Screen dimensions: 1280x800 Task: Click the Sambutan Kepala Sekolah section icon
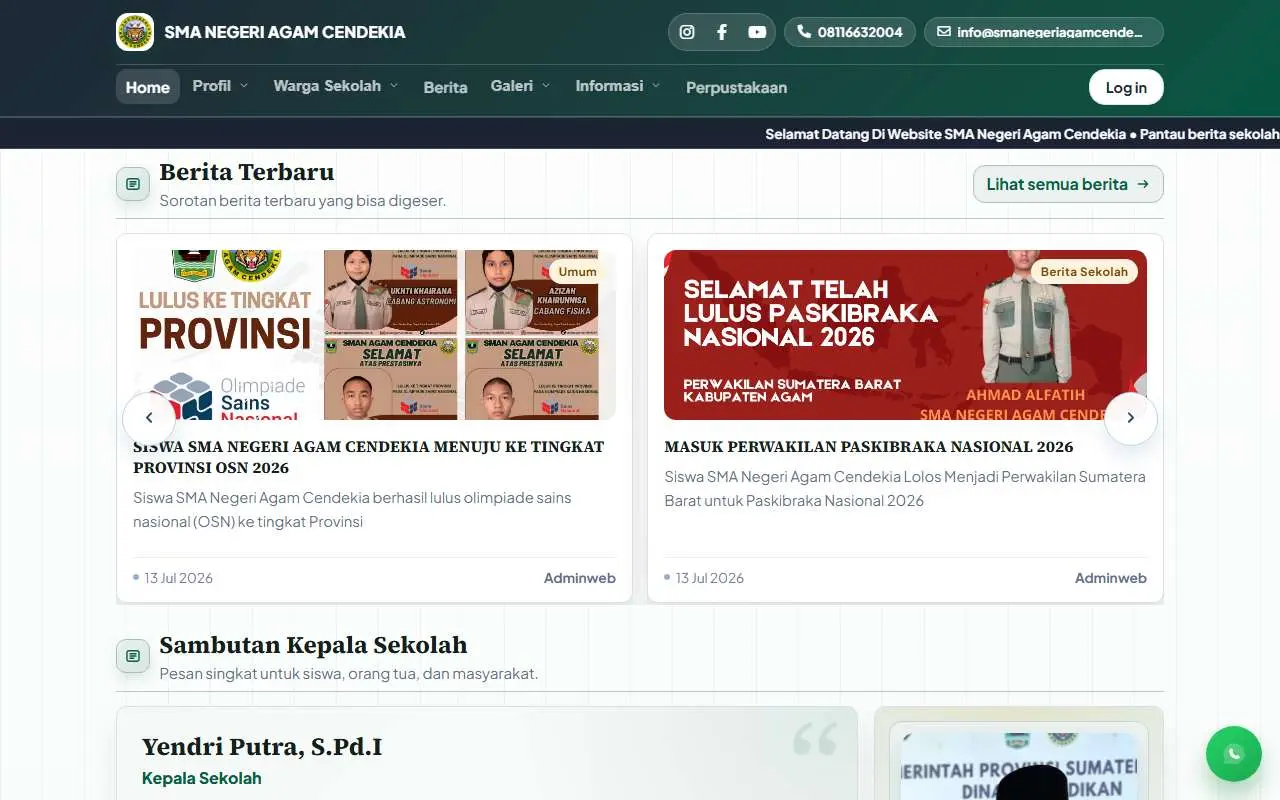click(x=133, y=656)
